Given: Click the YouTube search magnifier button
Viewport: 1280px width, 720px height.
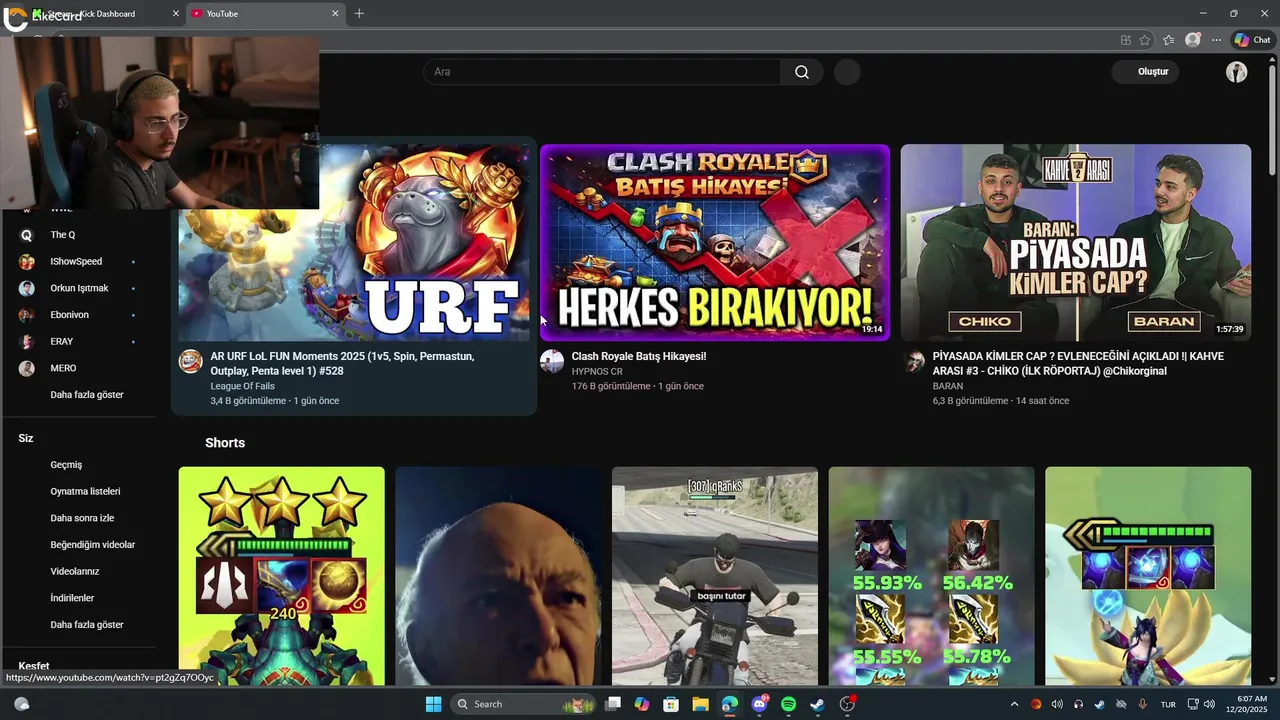Looking at the screenshot, I should coord(802,72).
